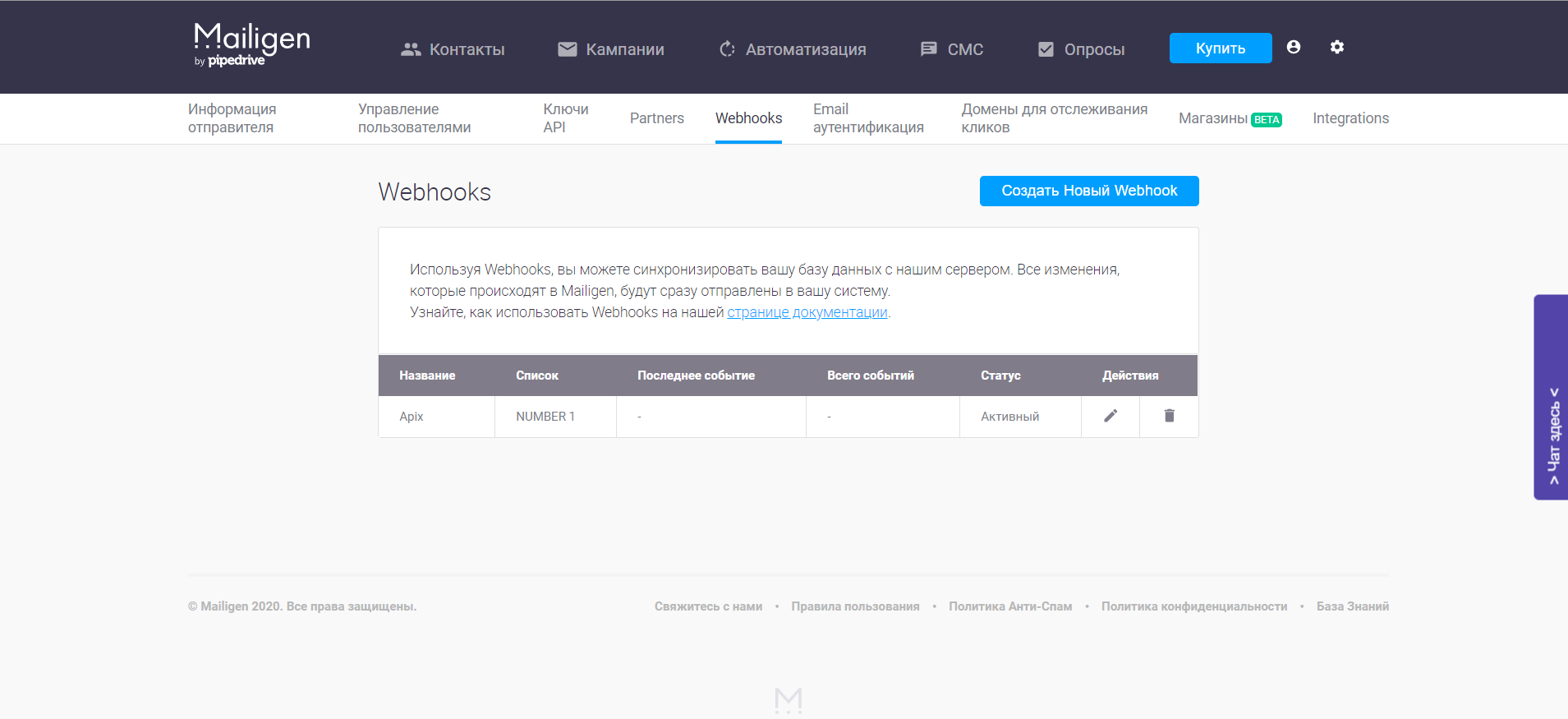Open Политика конфиденциальности footer link

click(x=1194, y=606)
